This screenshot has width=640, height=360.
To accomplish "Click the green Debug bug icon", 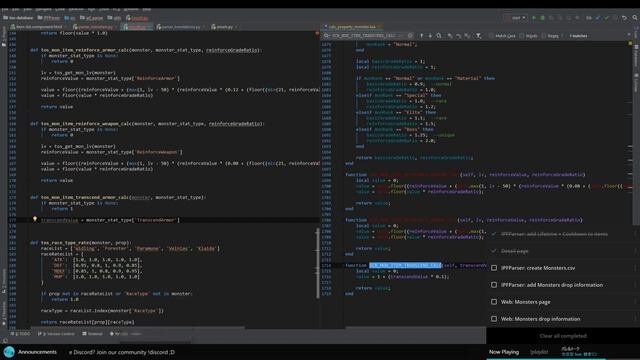I will [542, 18].
